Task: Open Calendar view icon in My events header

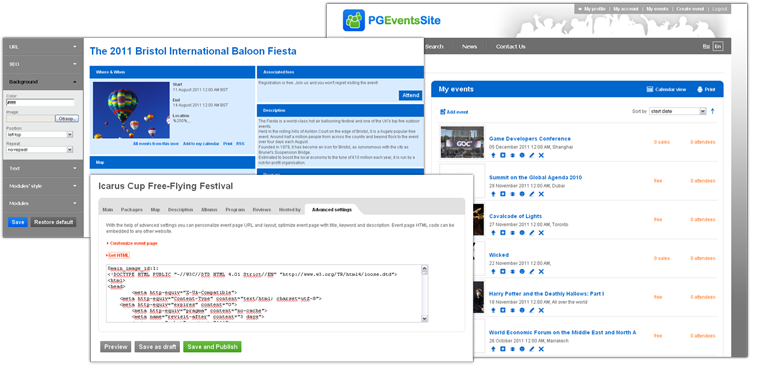Action: (650, 89)
